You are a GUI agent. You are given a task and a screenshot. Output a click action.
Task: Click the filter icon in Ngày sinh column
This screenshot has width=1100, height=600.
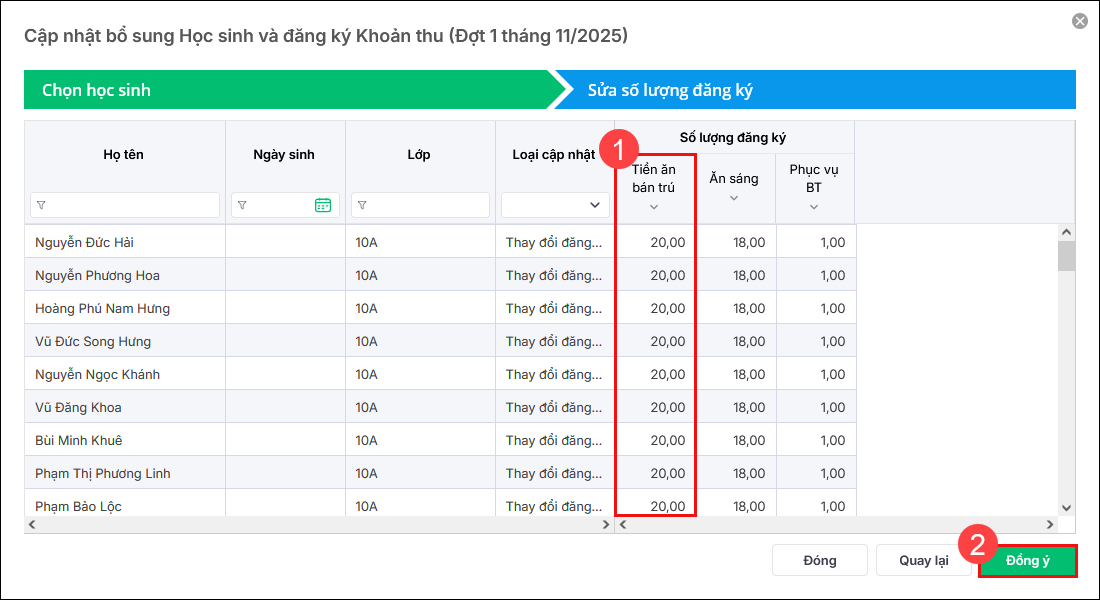click(242, 205)
